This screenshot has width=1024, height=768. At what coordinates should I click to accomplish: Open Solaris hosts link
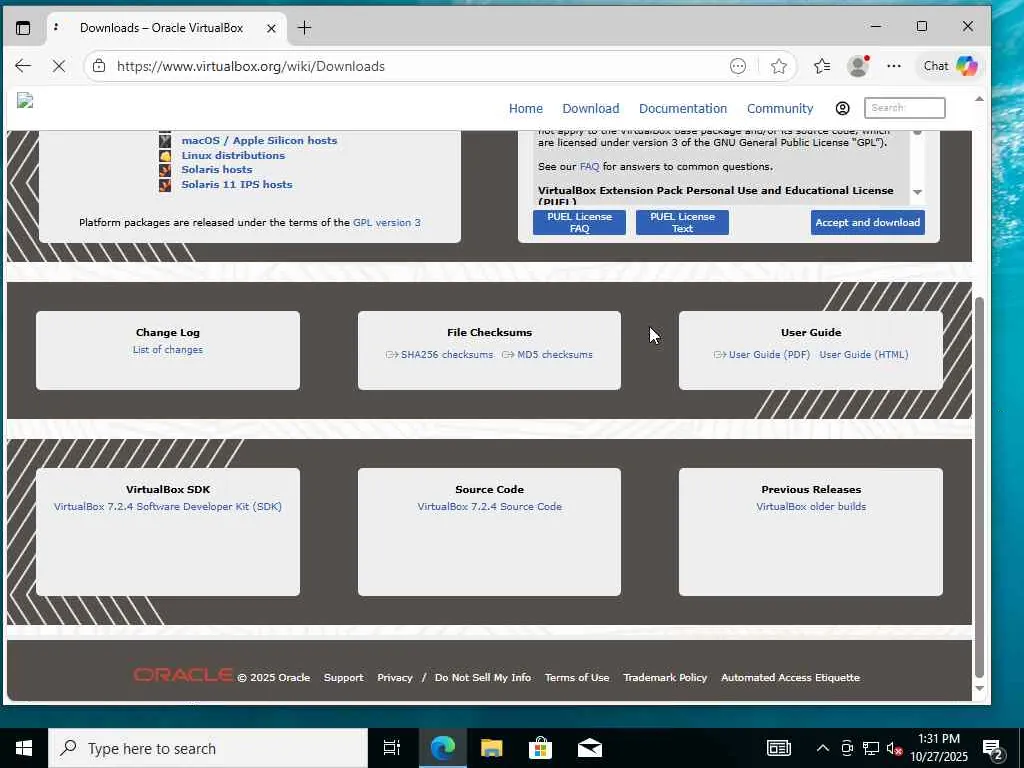217,170
